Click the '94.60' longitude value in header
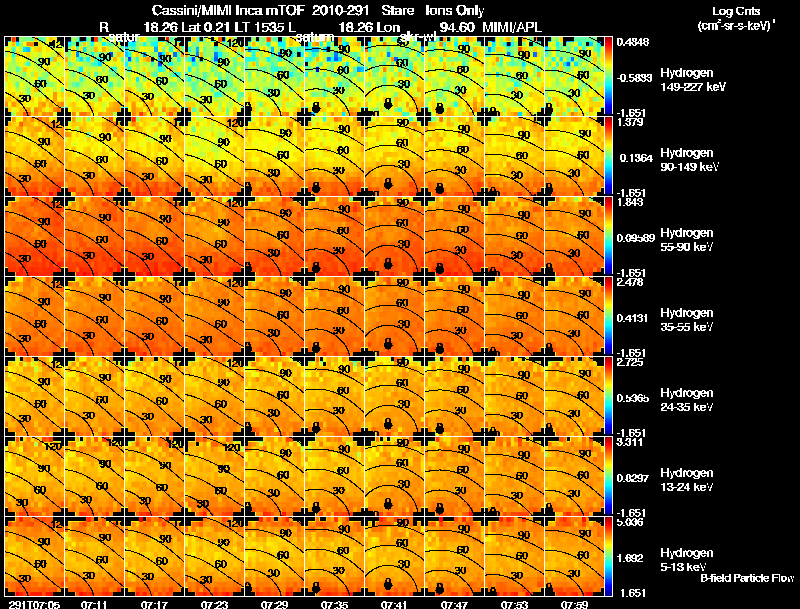 pos(457,27)
